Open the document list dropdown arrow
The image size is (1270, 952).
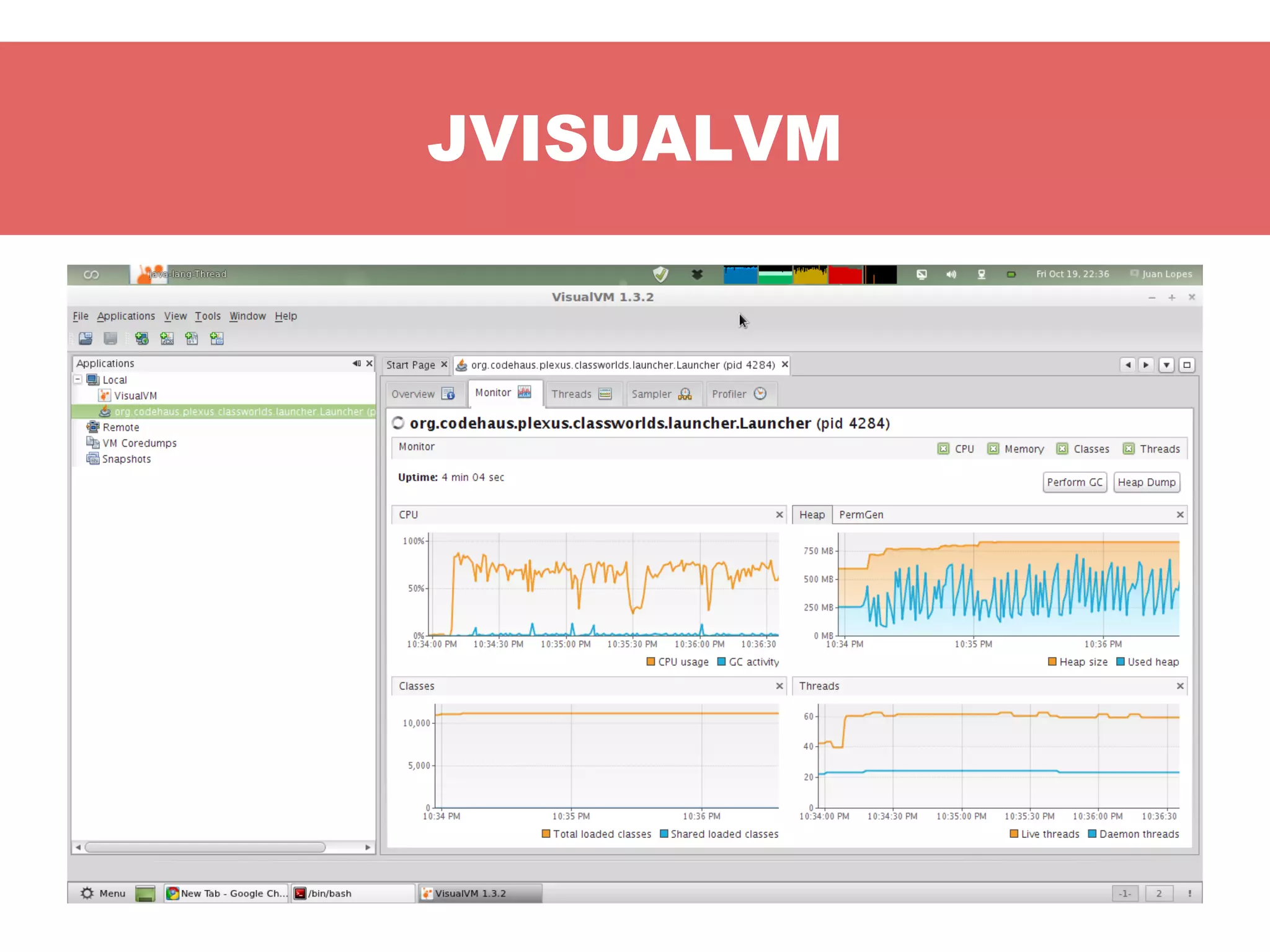1166,365
